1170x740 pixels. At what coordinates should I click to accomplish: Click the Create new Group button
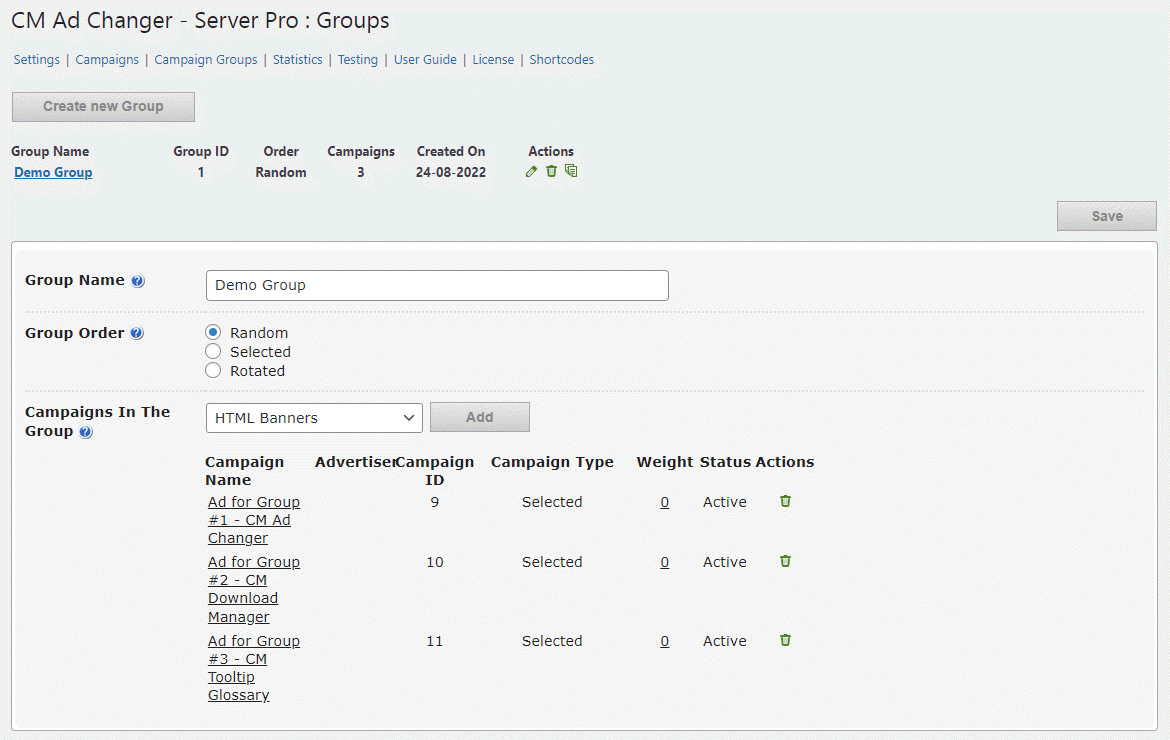pos(103,107)
